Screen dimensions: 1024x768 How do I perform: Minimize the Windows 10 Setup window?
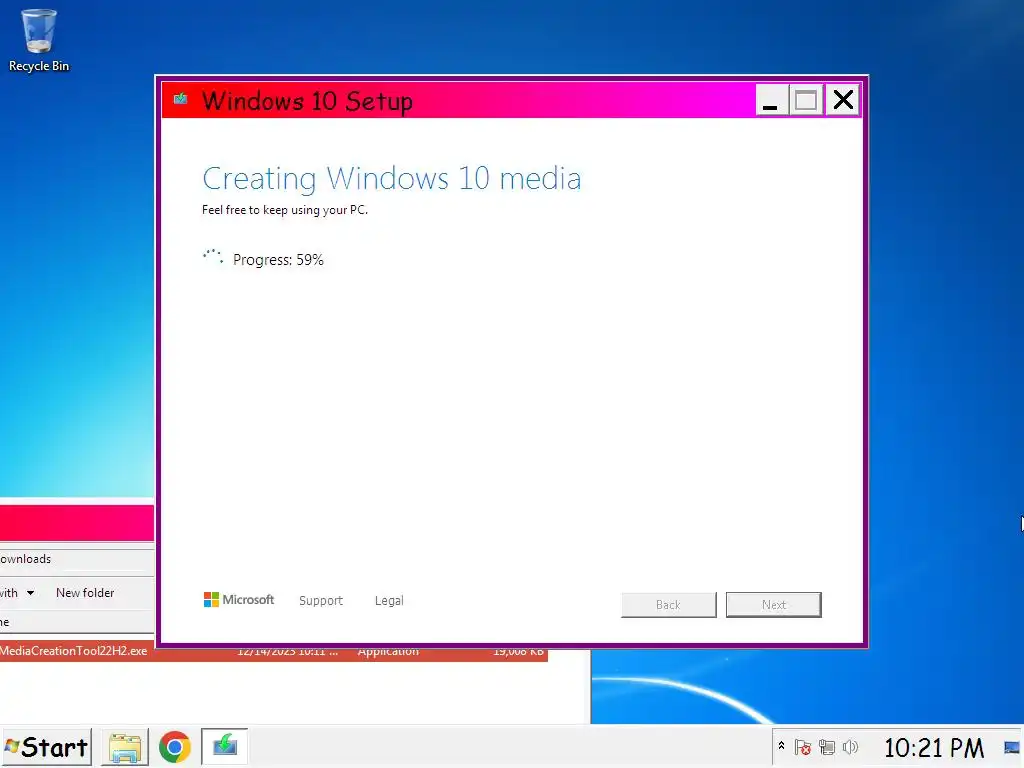click(x=771, y=100)
